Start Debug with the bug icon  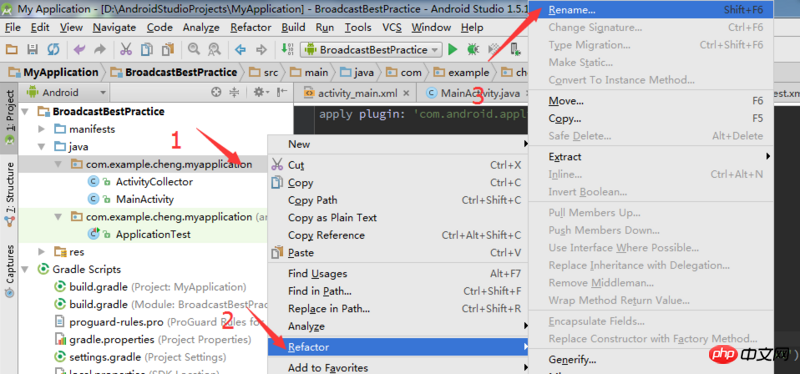(x=473, y=49)
